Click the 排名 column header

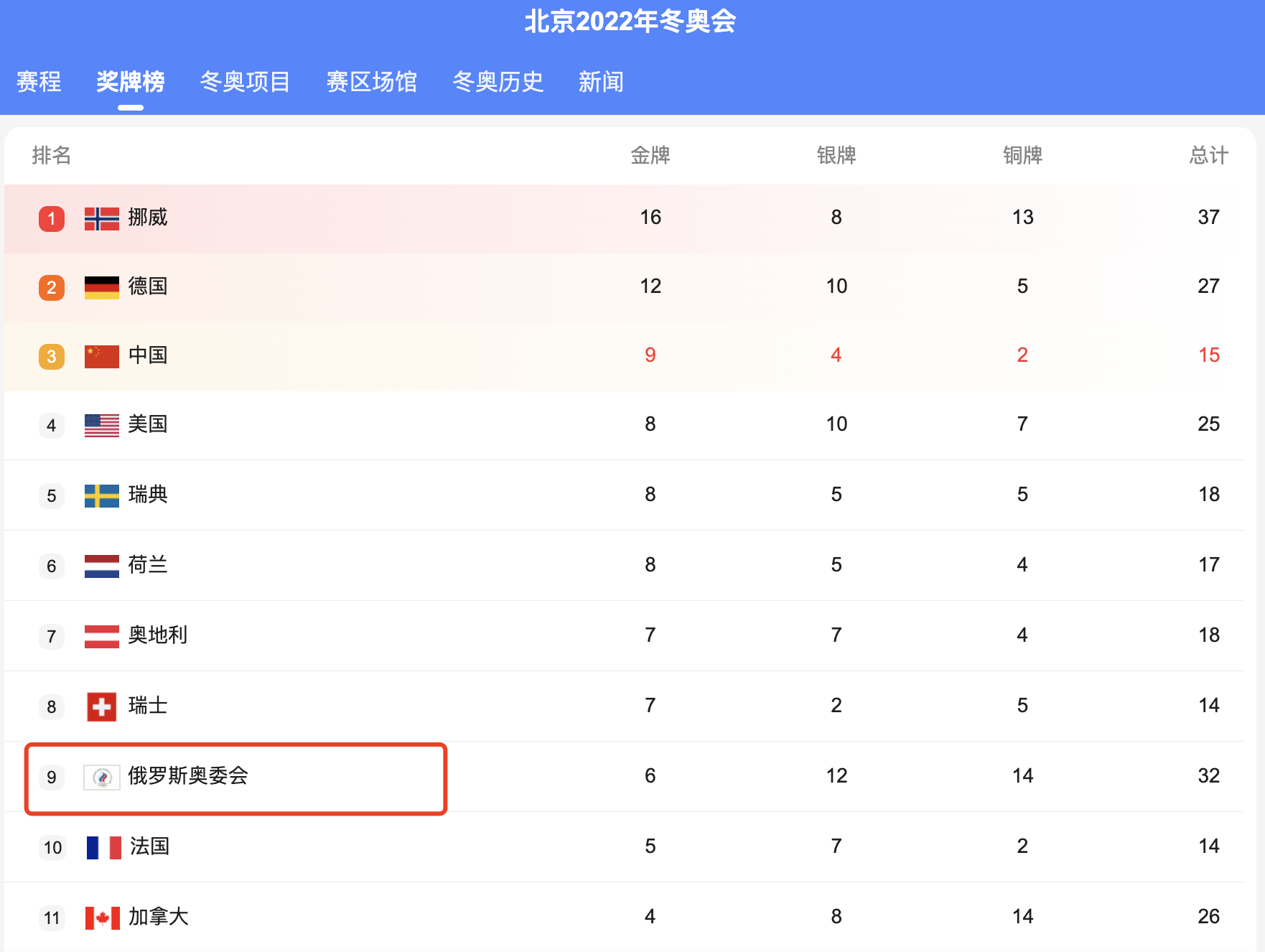pyautogui.click(x=52, y=155)
